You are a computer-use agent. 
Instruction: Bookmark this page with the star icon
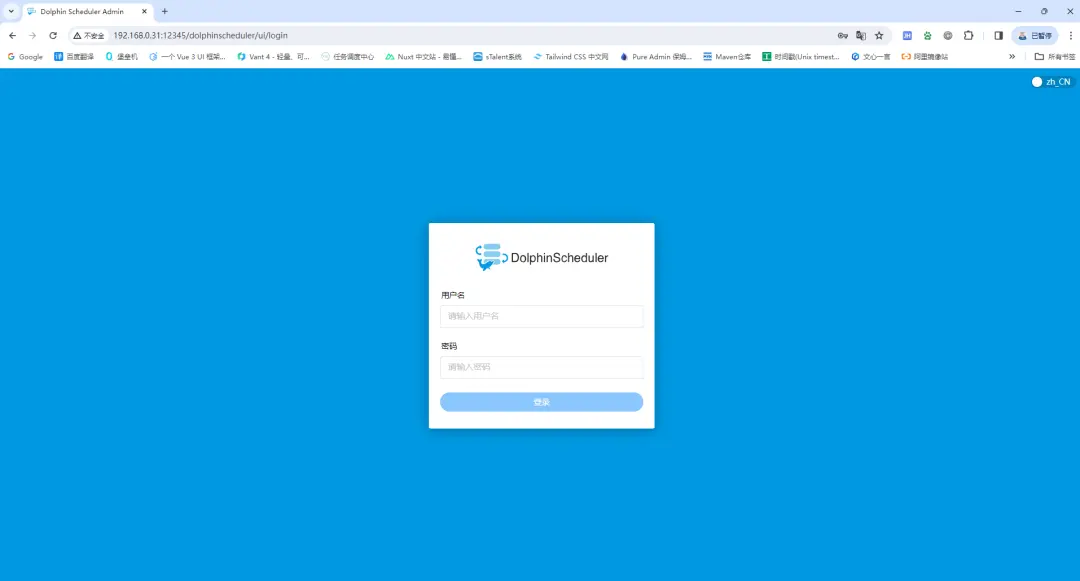(879, 36)
